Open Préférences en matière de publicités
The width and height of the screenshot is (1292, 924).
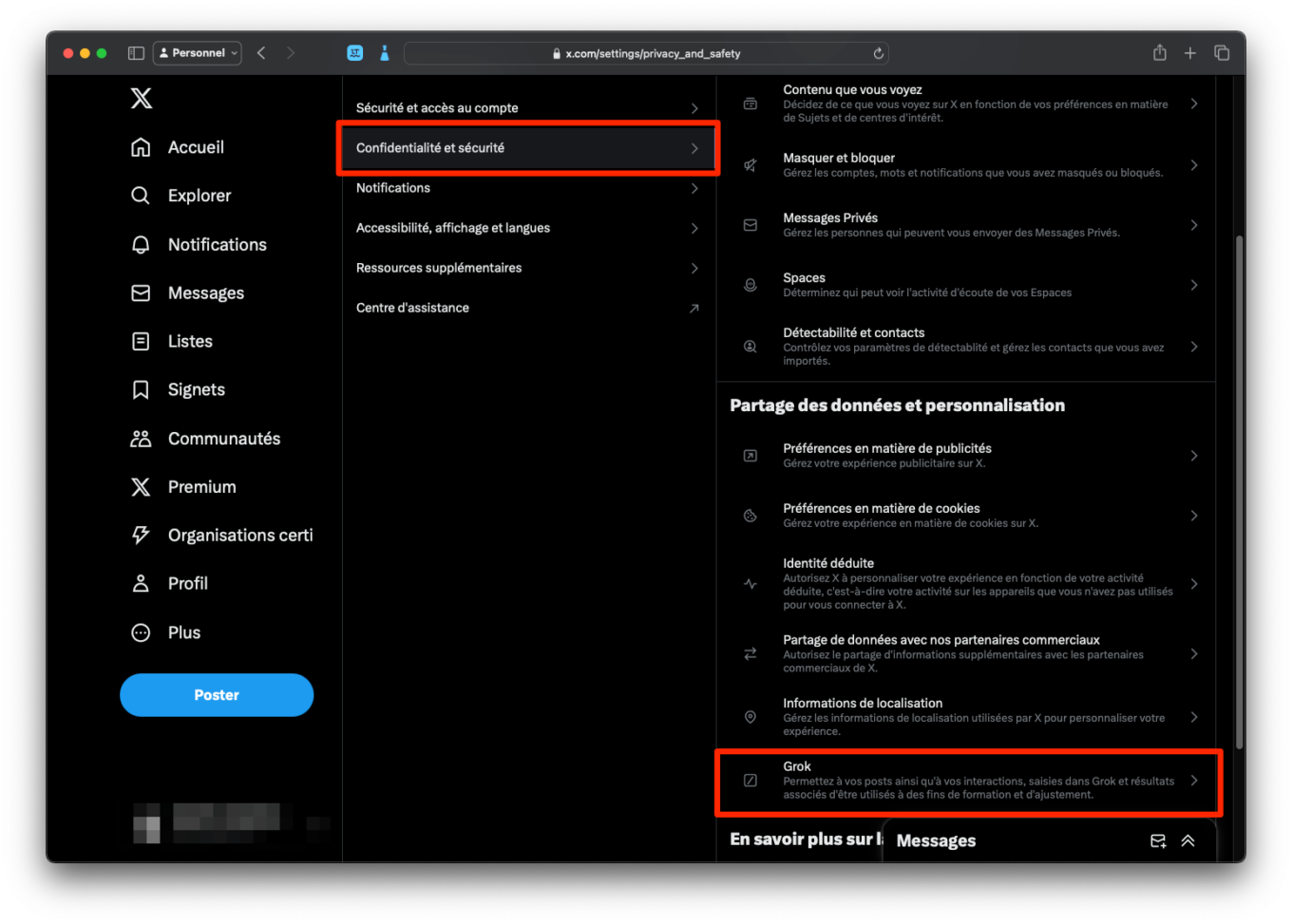click(966, 456)
